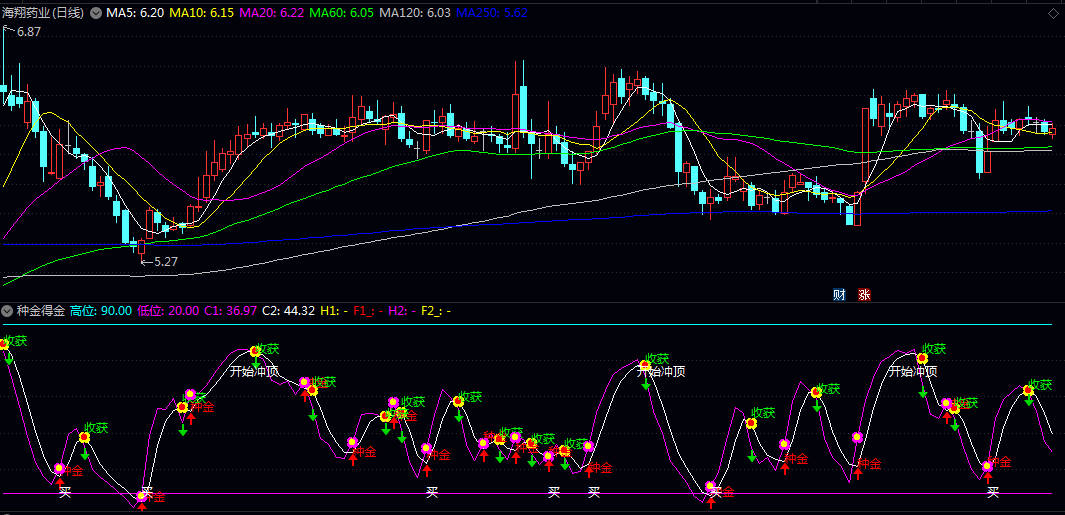Expand the 种金得金 indicator menu arrow
This screenshot has height=515, width=1065.
tap(7, 311)
